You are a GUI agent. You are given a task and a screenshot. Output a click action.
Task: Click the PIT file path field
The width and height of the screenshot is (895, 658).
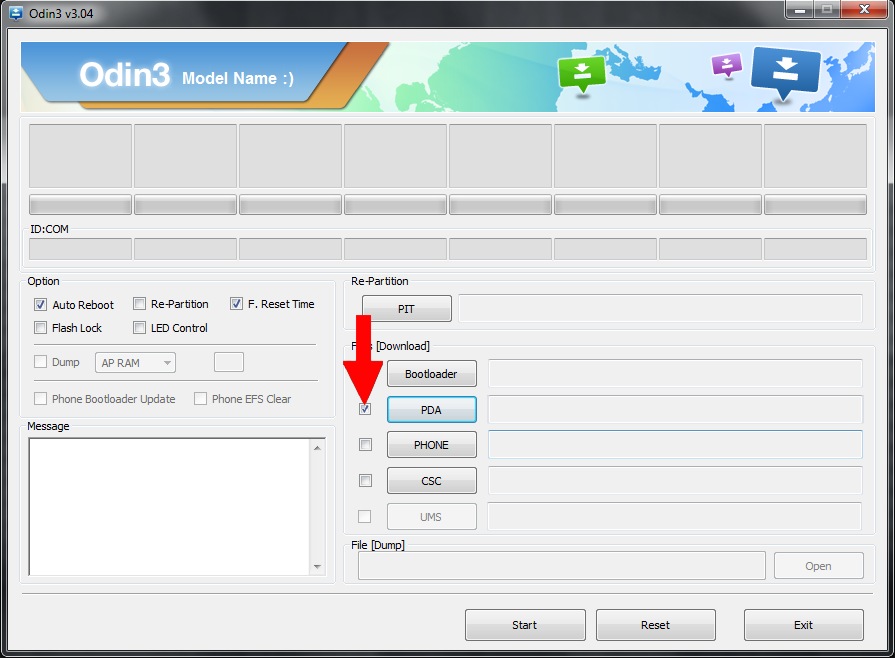click(660, 309)
